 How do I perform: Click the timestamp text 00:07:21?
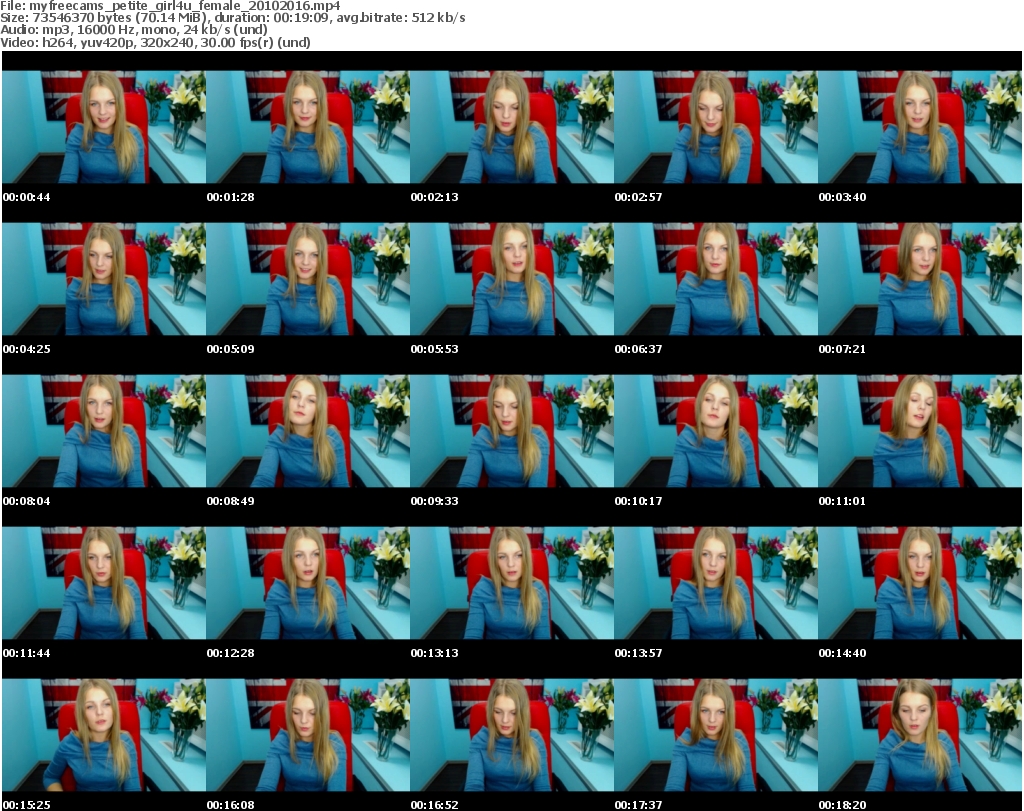842,349
